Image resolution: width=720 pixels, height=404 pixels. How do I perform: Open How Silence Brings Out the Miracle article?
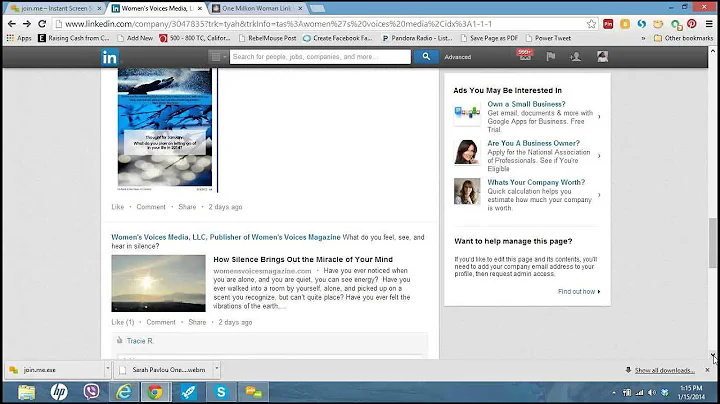(303, 259)
